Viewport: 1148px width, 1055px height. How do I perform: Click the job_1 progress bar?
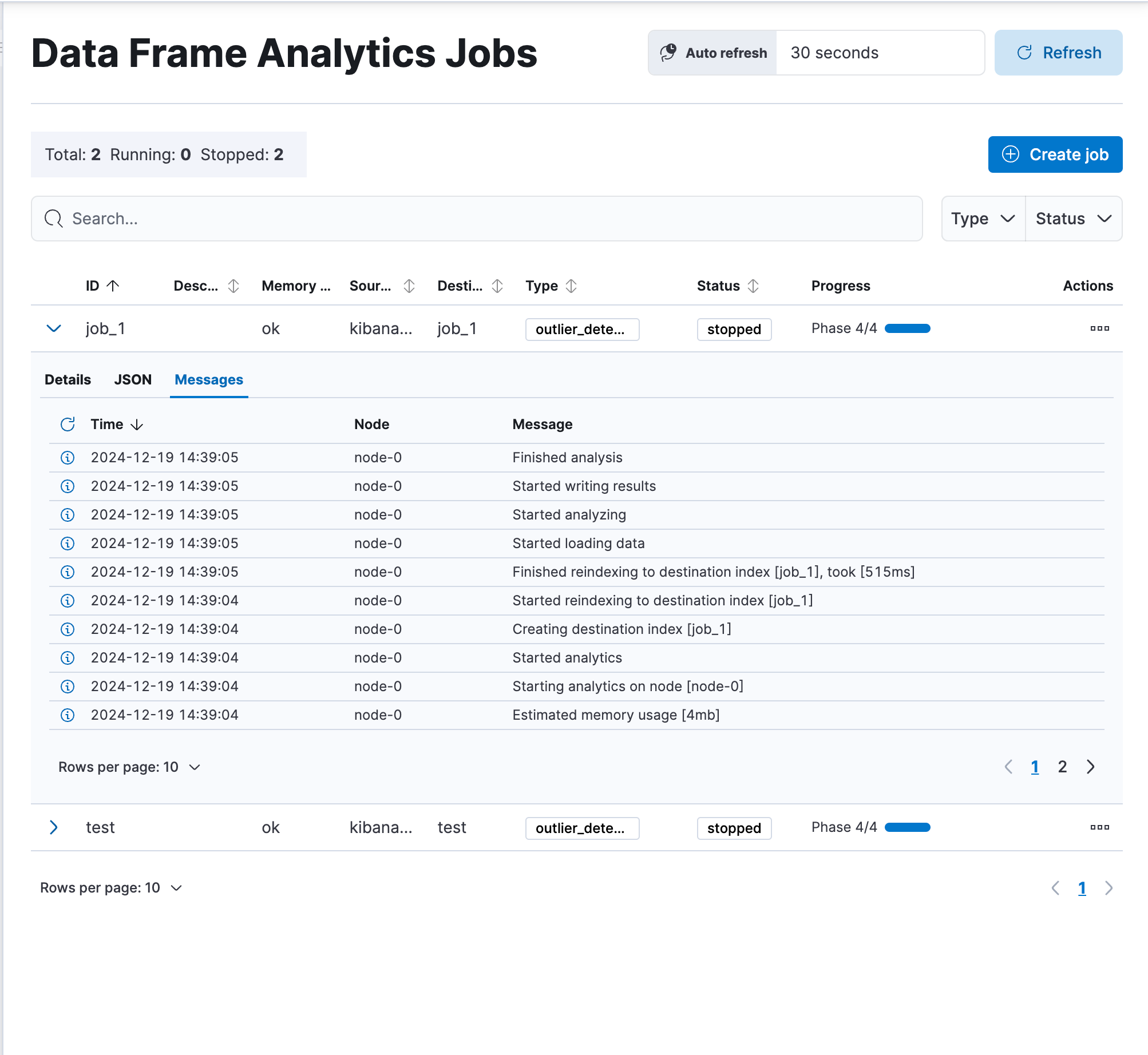point(908,328)
